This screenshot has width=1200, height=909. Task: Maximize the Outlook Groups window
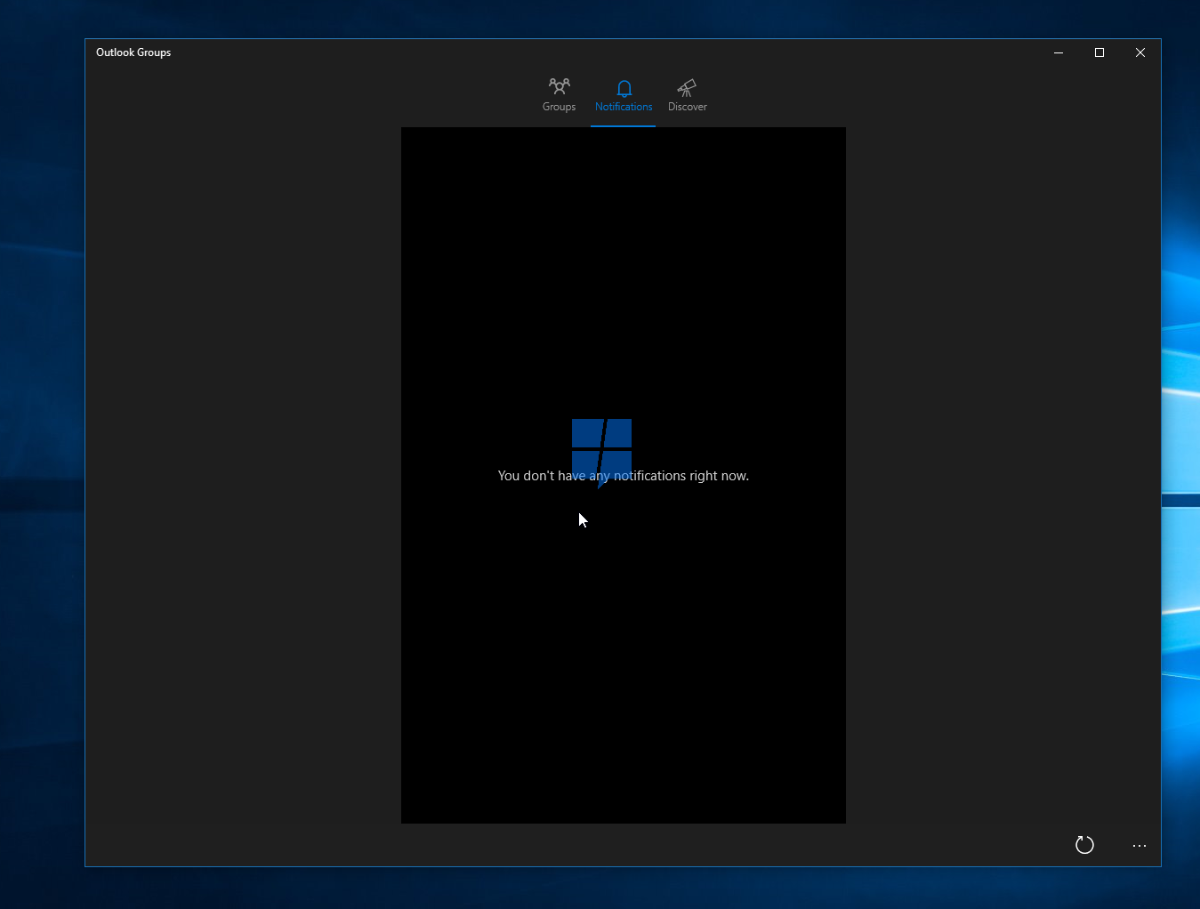pyautogui.click(x=1099, y=53)
